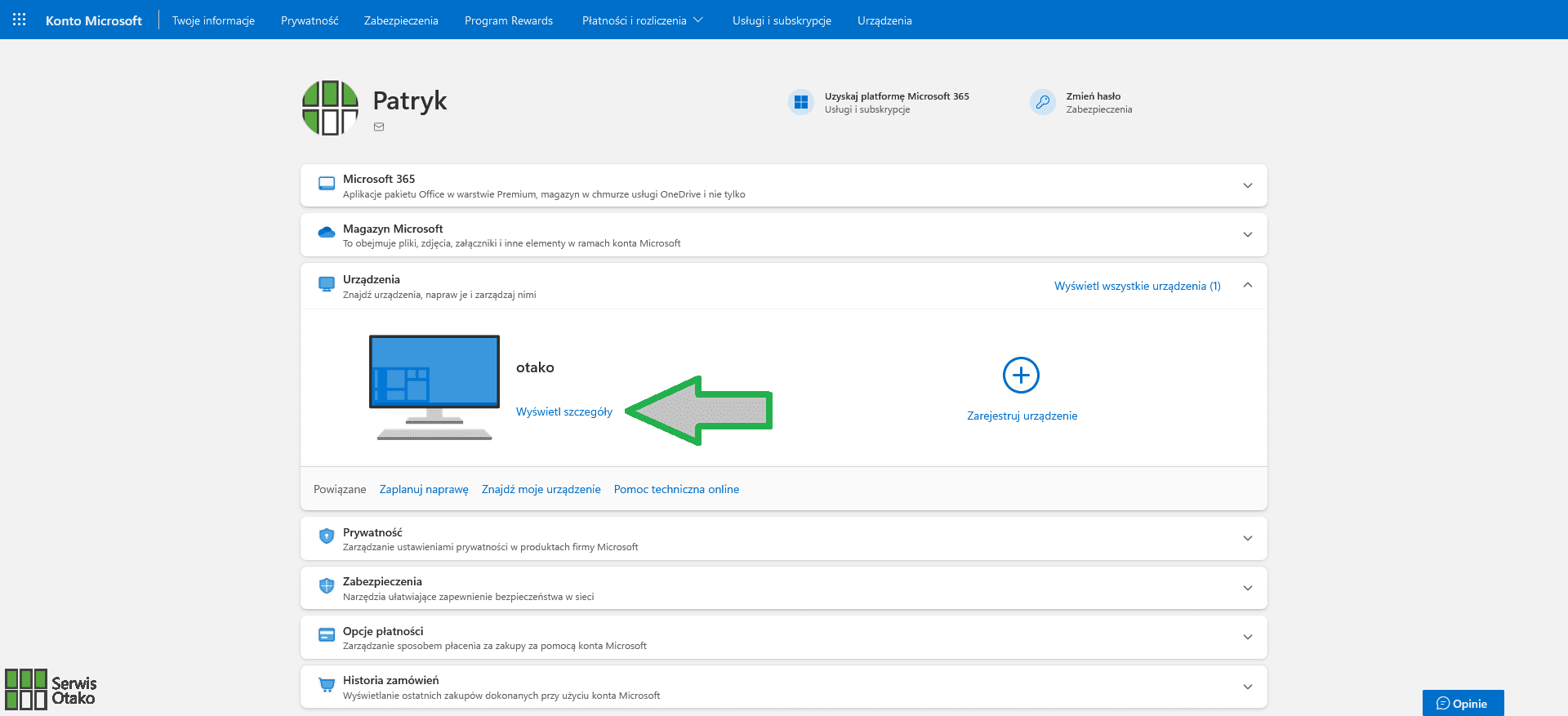The image size is (1568, 716).
Task: Click the key icon for password change
Action: 1043,102
